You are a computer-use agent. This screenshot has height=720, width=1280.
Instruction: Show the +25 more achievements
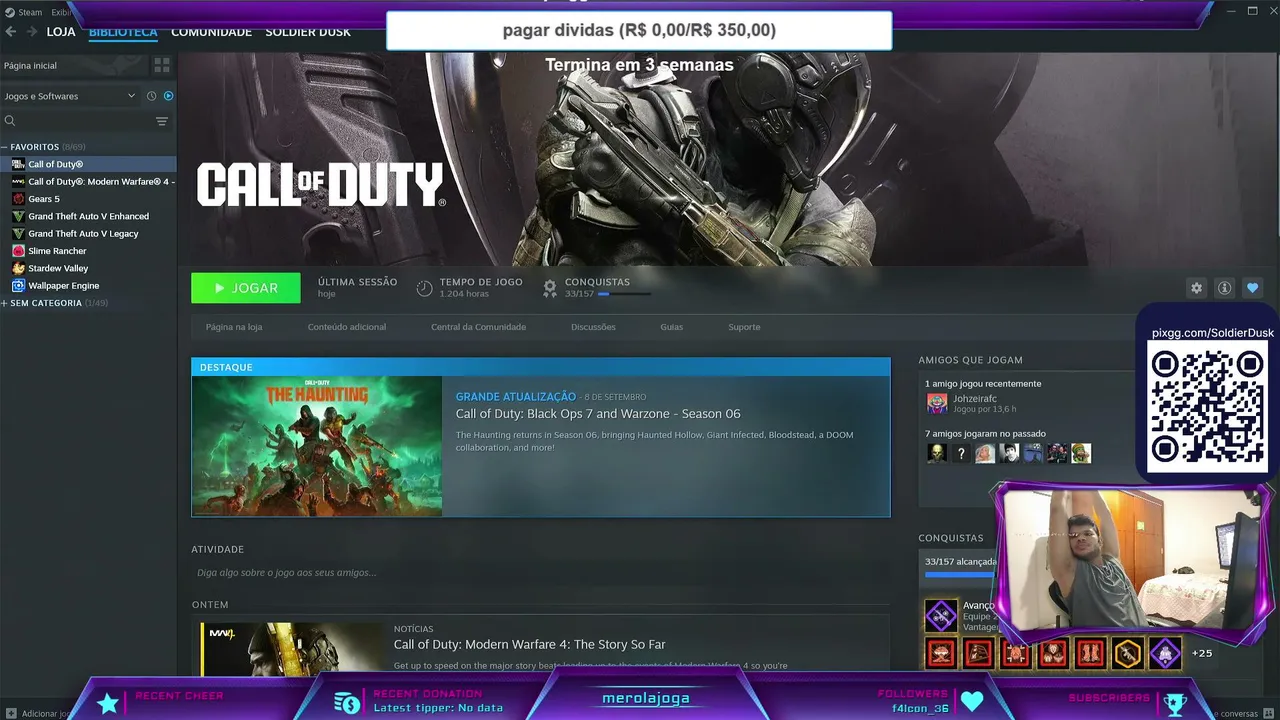tap(1202, 653)
